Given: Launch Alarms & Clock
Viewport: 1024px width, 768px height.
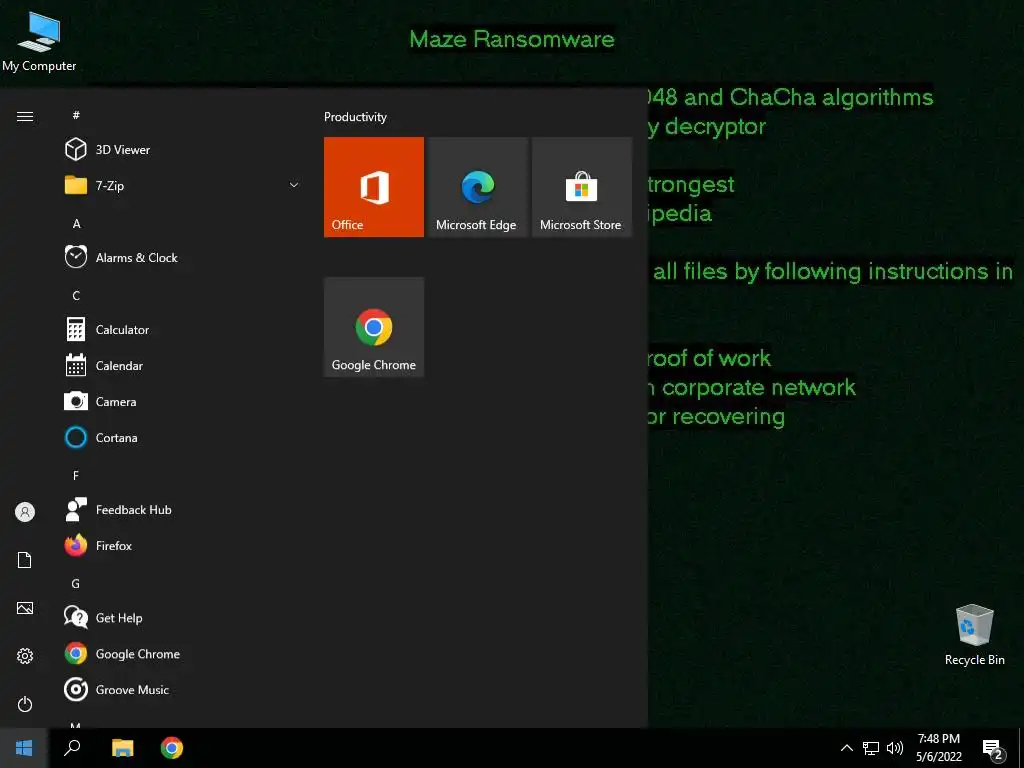Looking at the screenshot, I should (182, 257).
